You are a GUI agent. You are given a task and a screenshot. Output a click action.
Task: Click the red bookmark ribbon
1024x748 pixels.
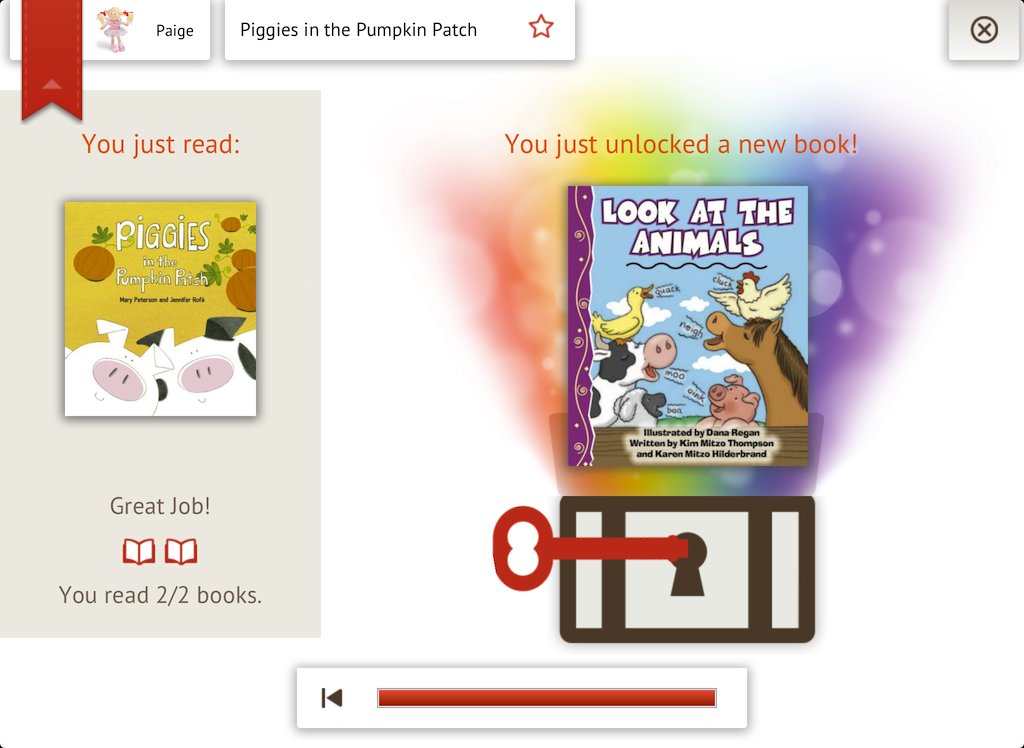tap(52, 60)
